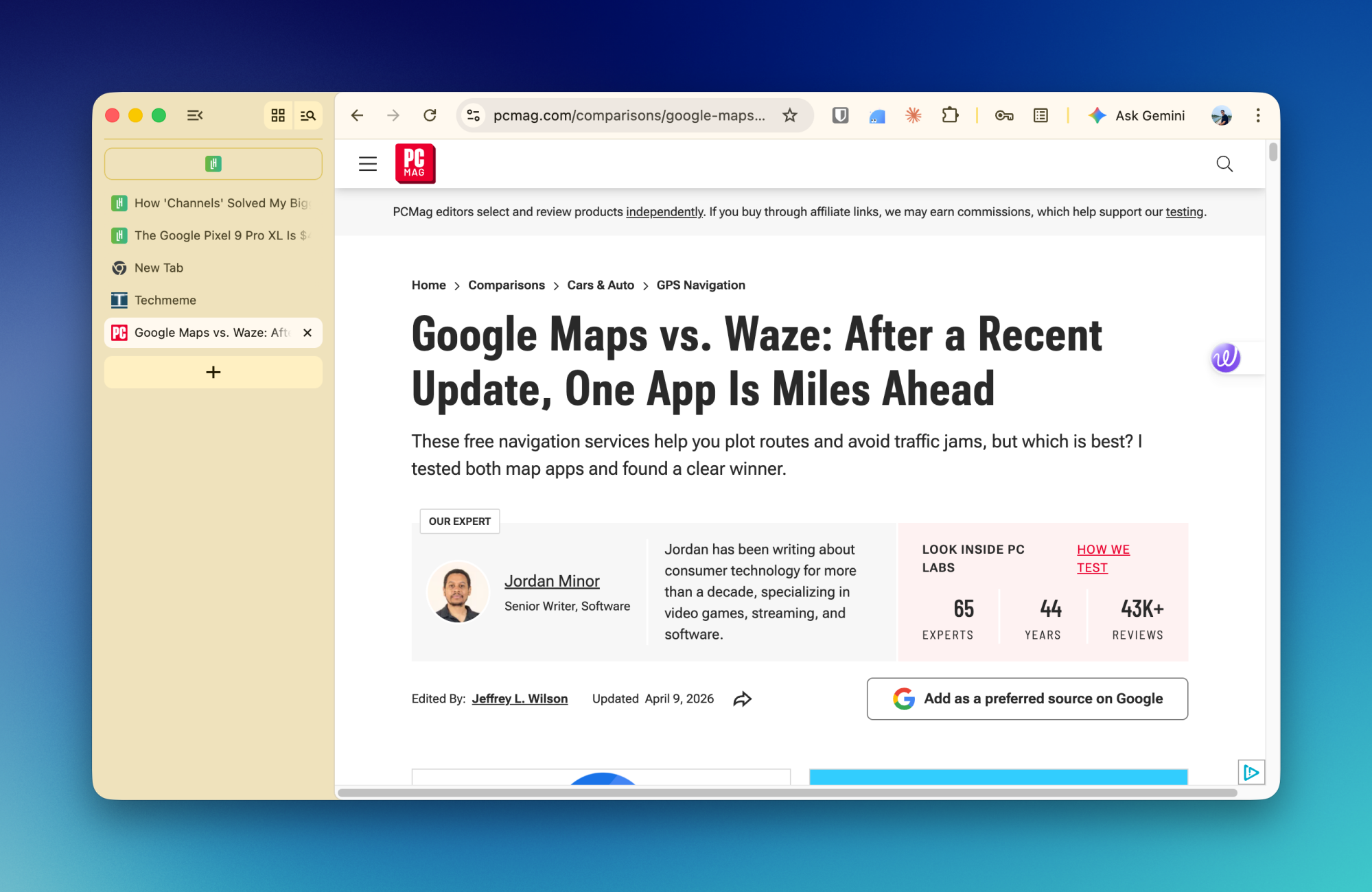Open the Chrome extensions puzzle menu
The width and height of the screenshot is (1372, 892).
click(x=951, y=115)
